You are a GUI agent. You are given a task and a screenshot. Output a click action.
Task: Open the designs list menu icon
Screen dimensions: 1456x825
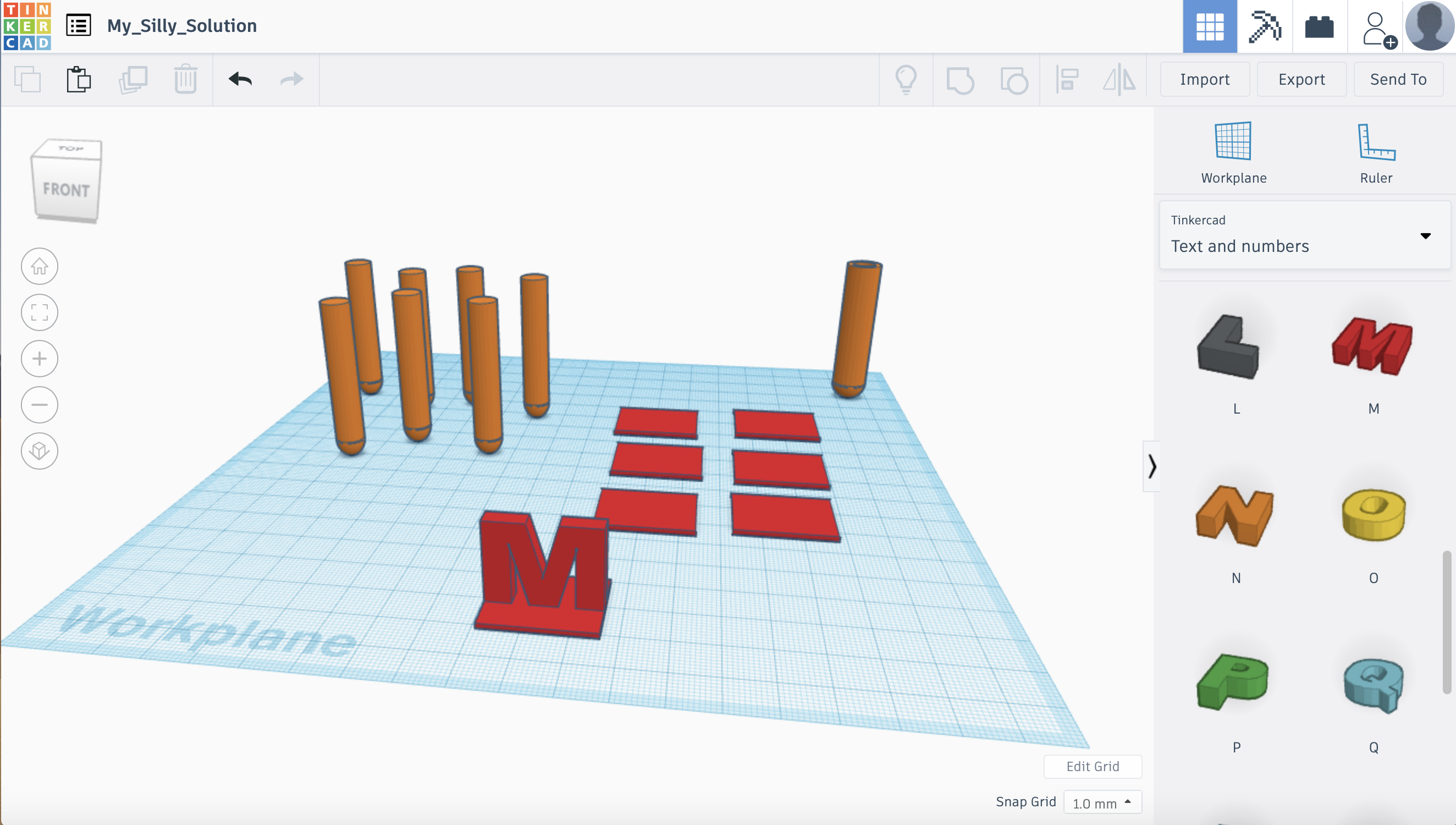coord(79,25)
